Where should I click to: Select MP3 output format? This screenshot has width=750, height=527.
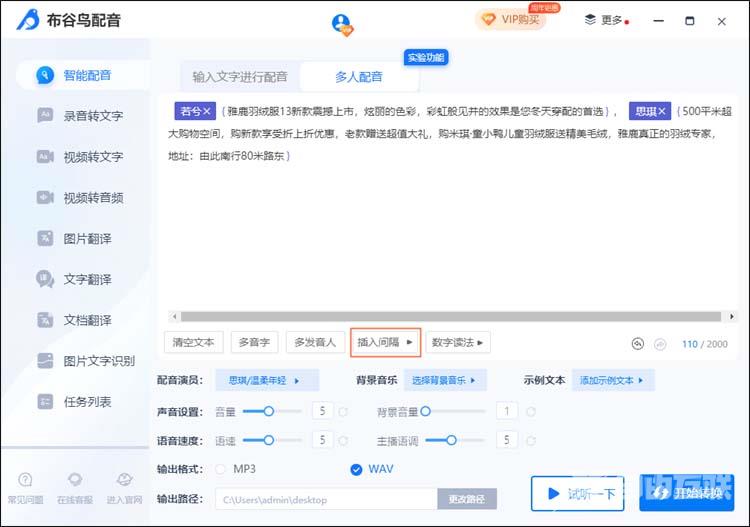pyautogui.click(x=221, y=469)
